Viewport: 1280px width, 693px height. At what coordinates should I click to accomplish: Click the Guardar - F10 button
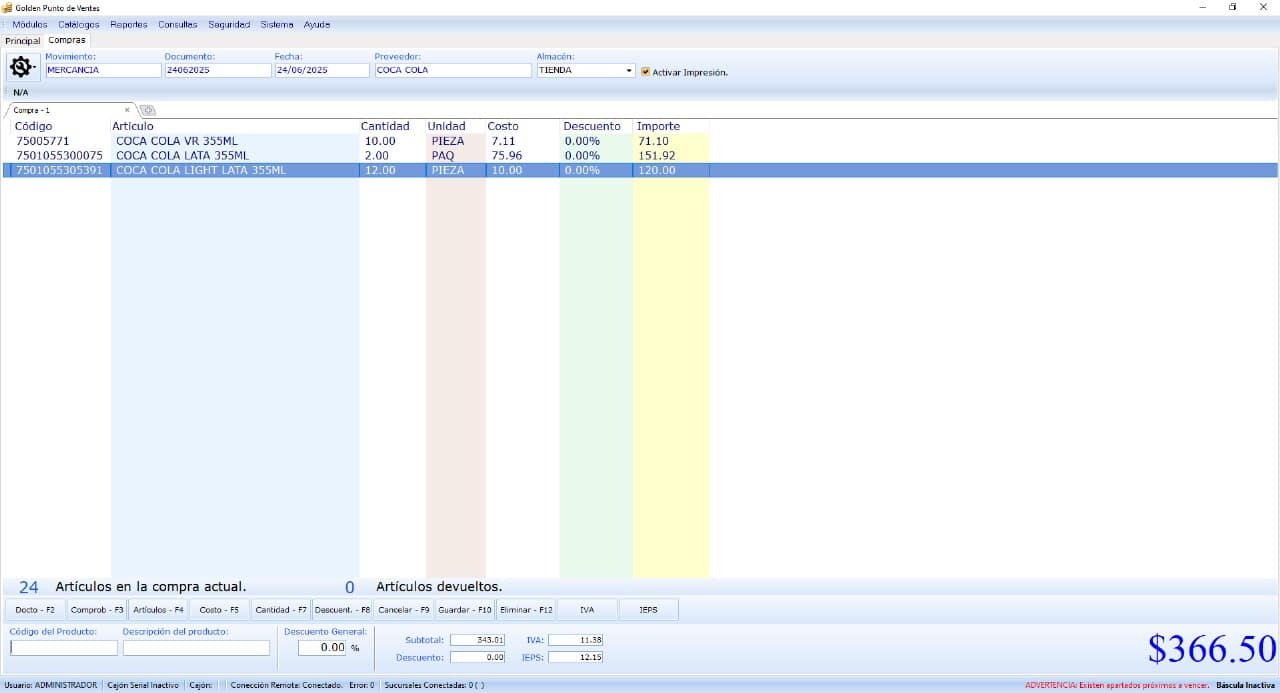pos(465,609)
